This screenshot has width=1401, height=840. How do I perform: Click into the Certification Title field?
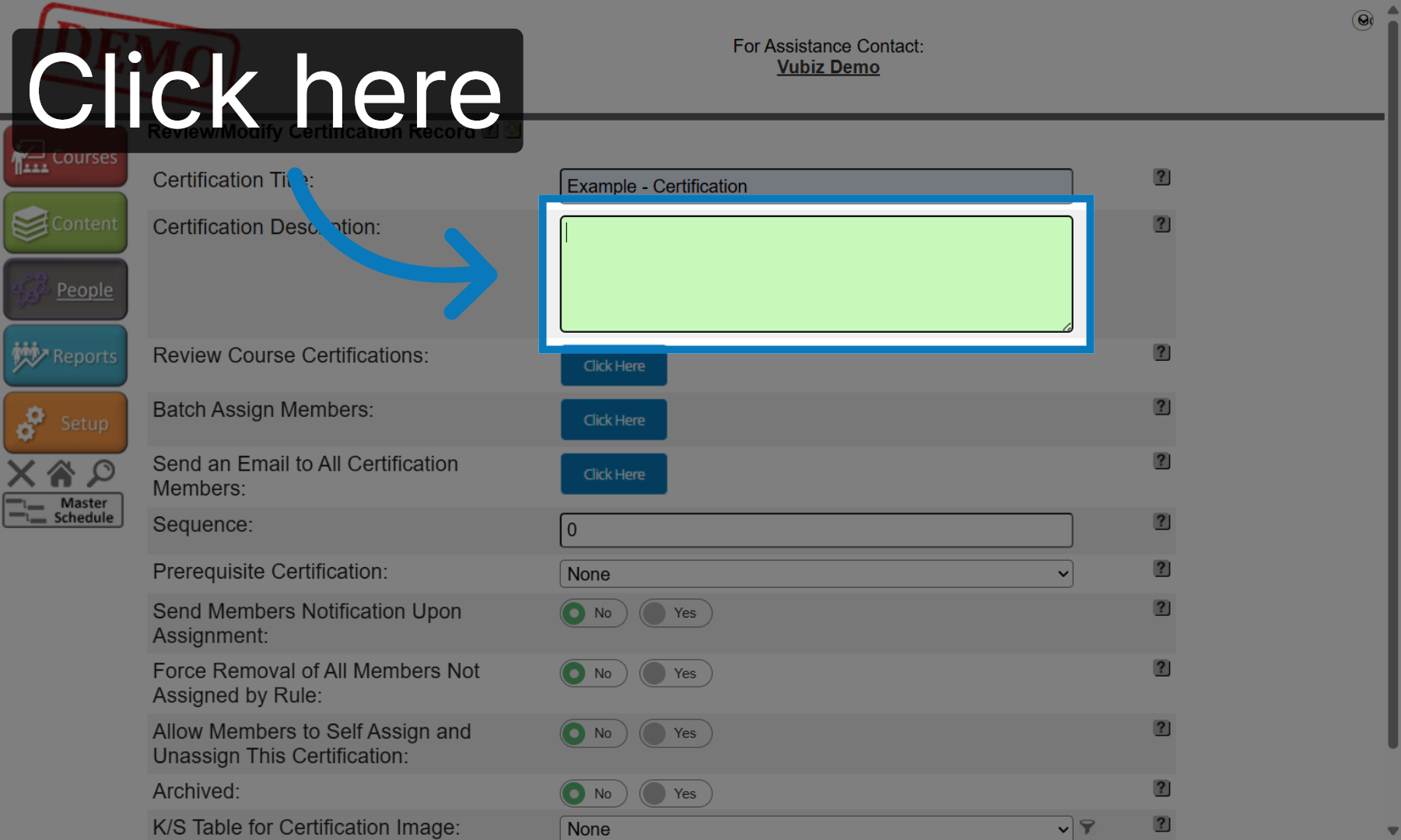click(x=816, y=185)
